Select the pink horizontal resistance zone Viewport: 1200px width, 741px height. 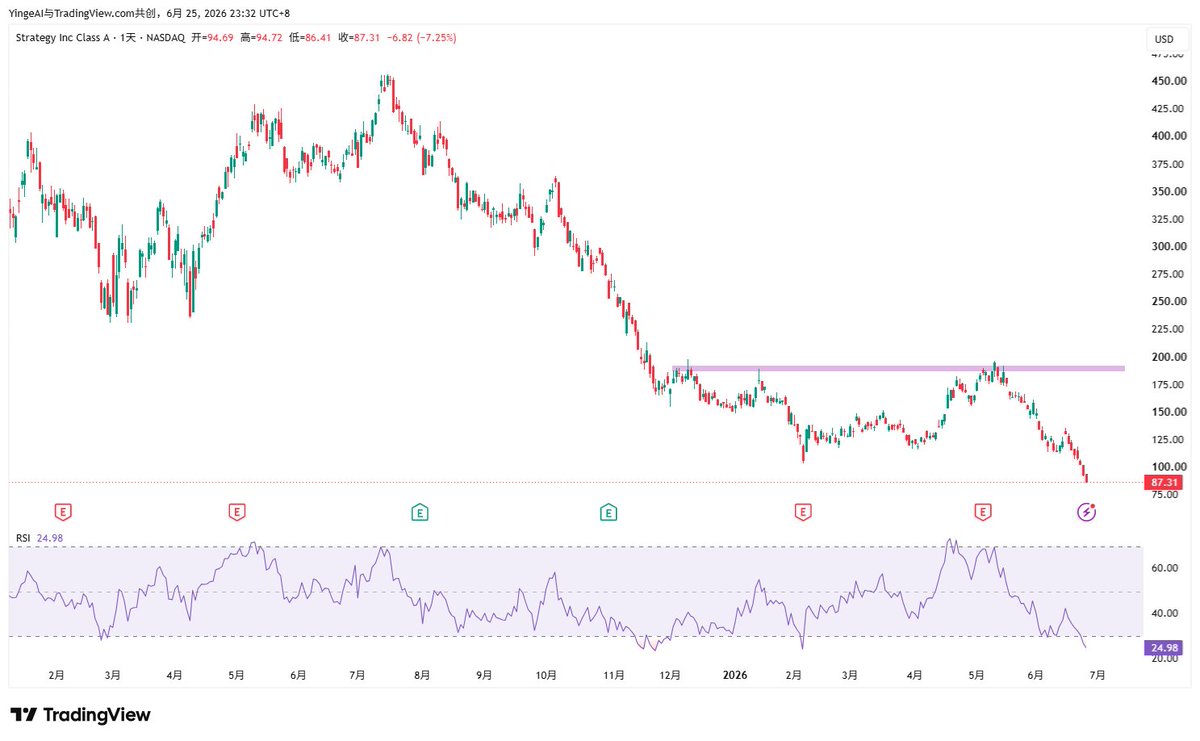[899, 369]
